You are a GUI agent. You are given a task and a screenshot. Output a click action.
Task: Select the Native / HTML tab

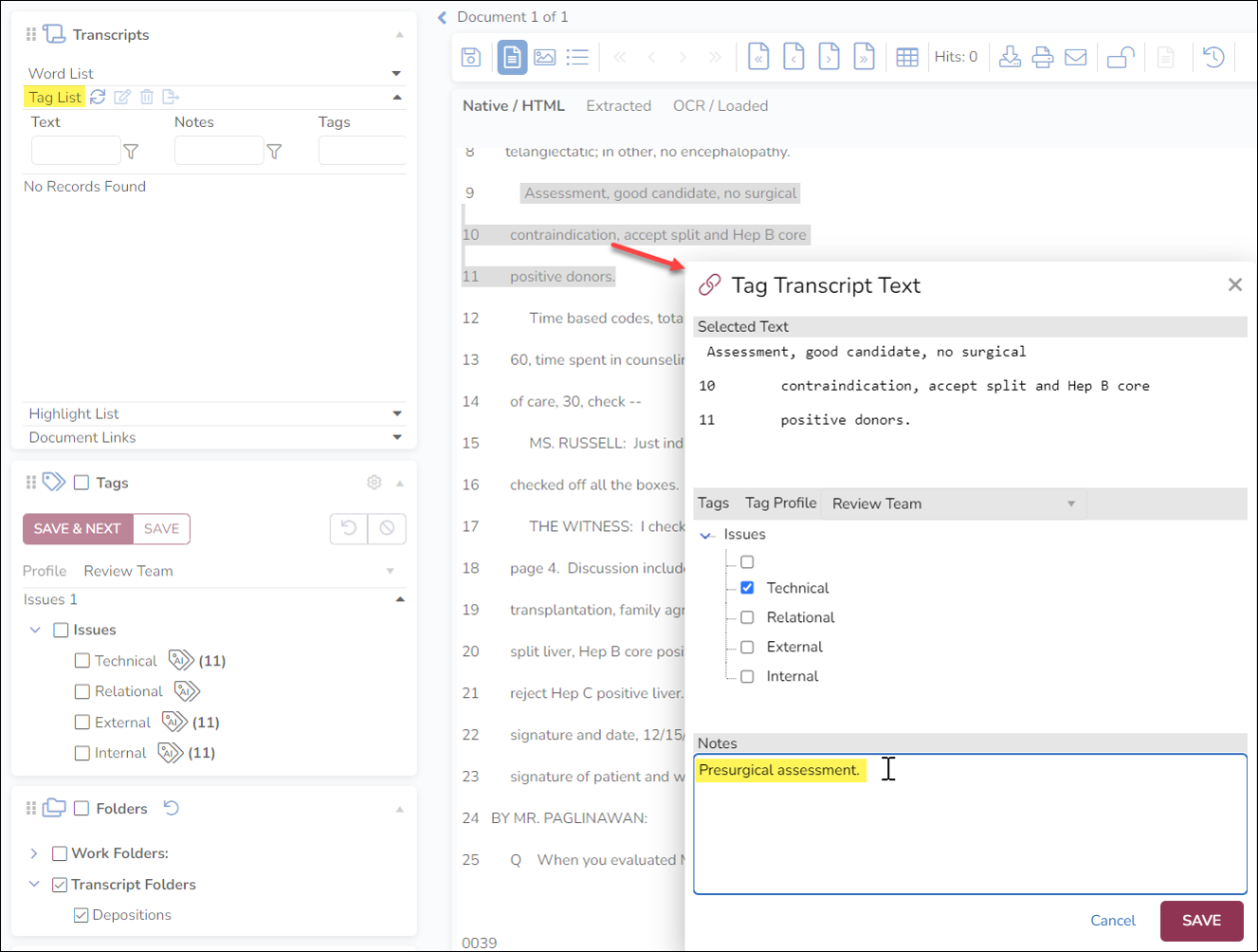pos(514,106)
